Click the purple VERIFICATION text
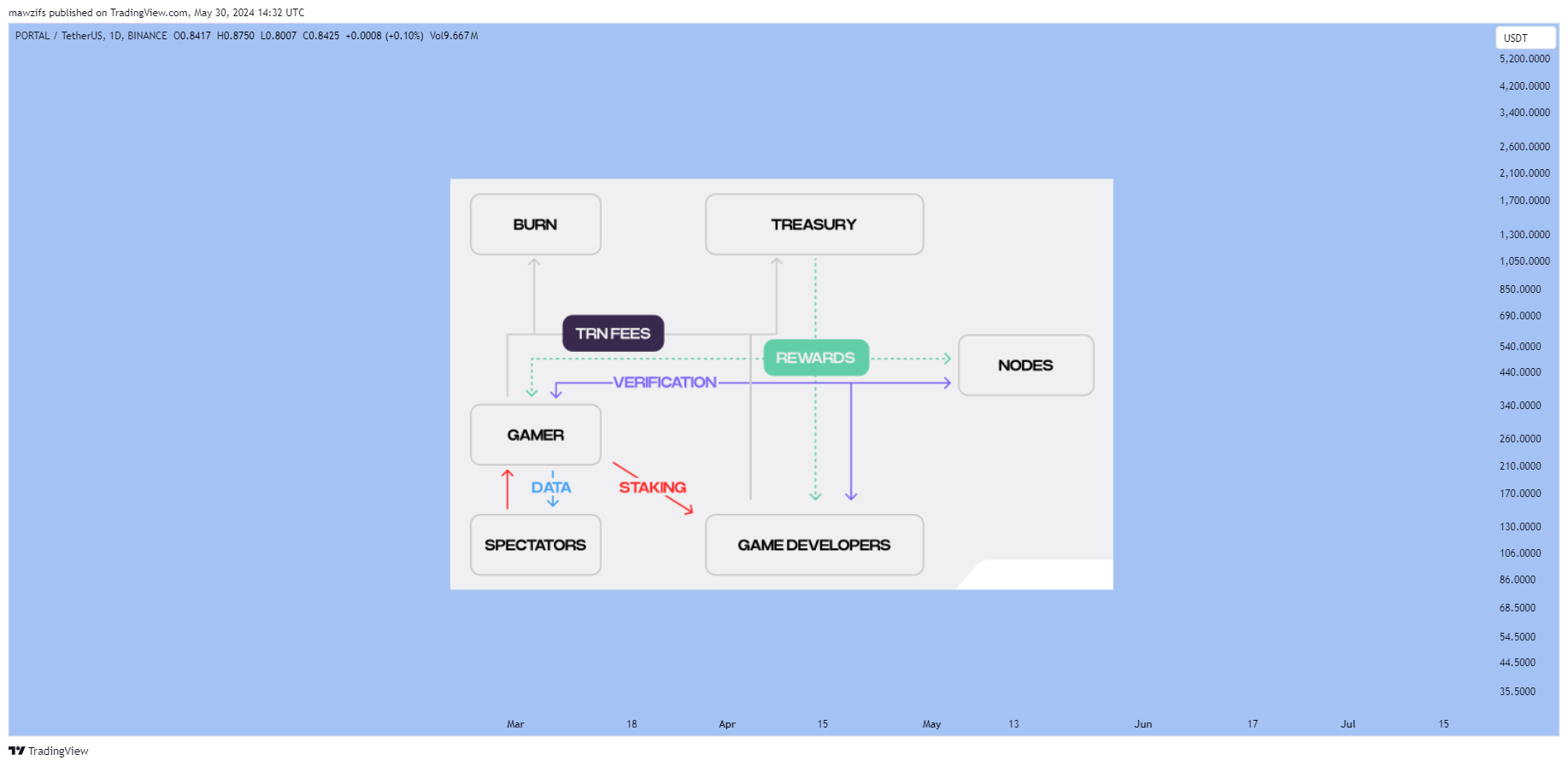 coord(665,383)
